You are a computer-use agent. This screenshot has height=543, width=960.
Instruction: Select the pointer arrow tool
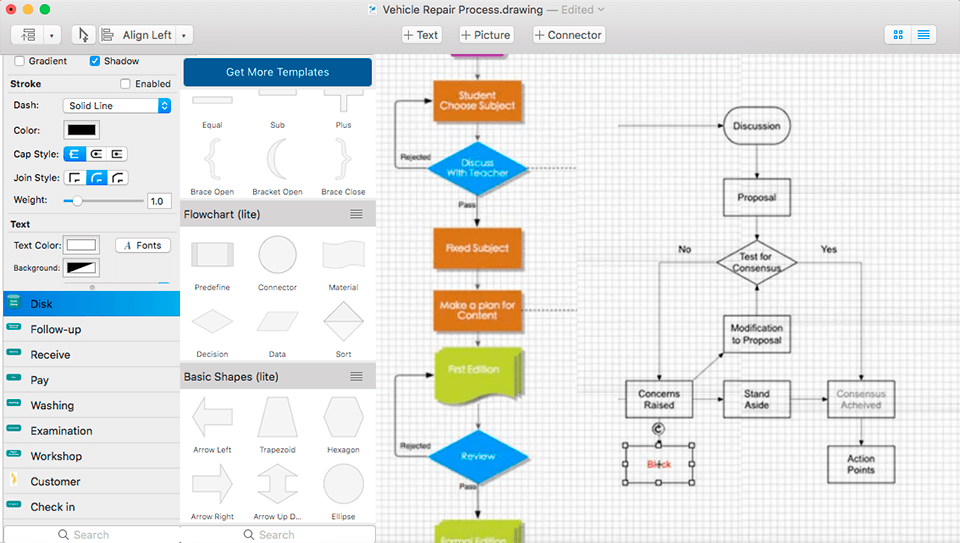pos(83,35)
